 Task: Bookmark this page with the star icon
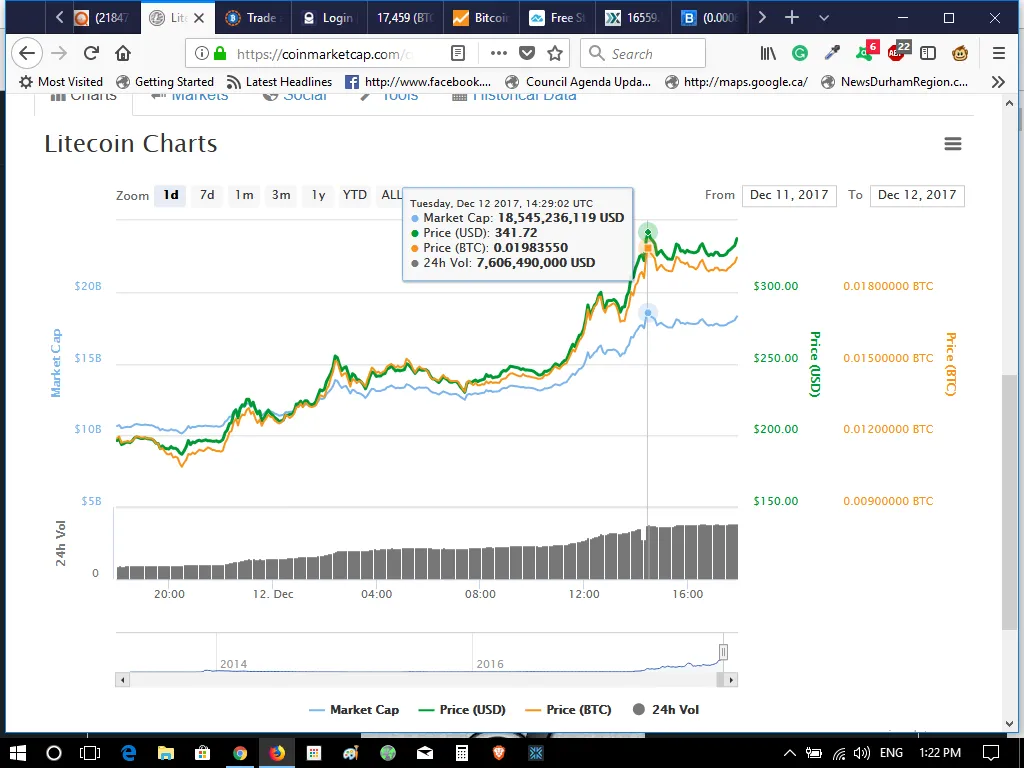(555, 54)
